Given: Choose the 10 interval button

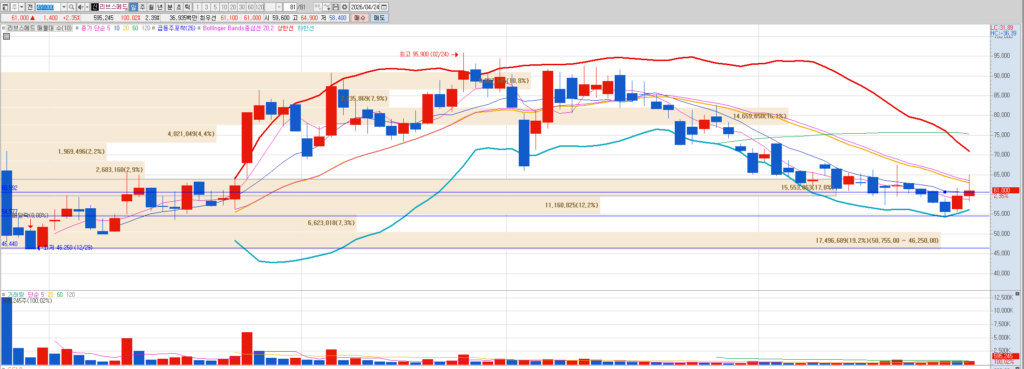Looking at the screenshot, I should 224,7.
